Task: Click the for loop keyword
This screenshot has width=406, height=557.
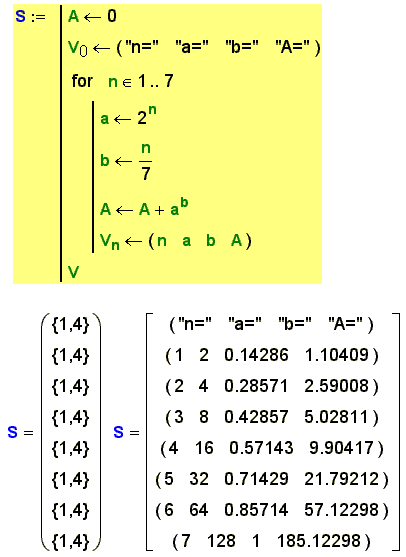Action: (x=82, y=81)
